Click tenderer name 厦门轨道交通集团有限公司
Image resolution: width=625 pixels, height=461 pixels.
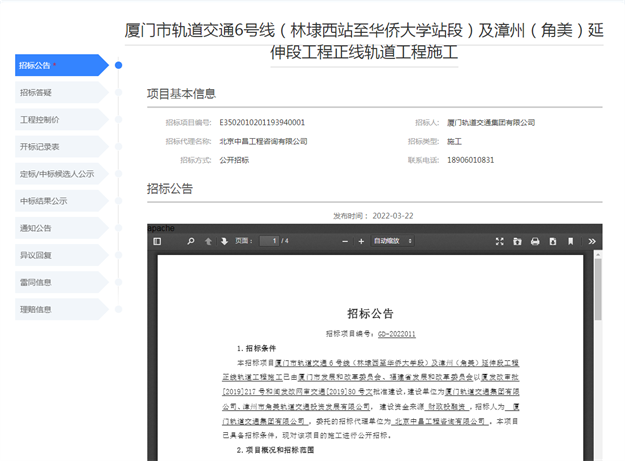(x=491, y=122)
